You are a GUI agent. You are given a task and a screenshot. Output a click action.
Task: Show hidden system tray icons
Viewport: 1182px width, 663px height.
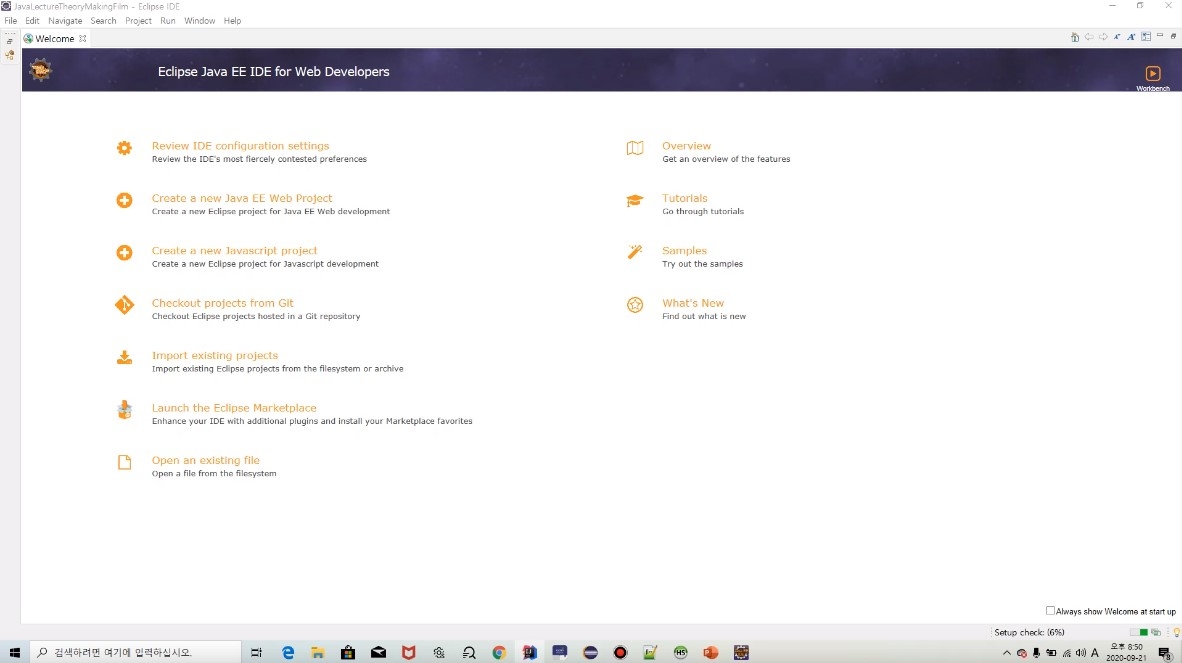[1006, 652]
